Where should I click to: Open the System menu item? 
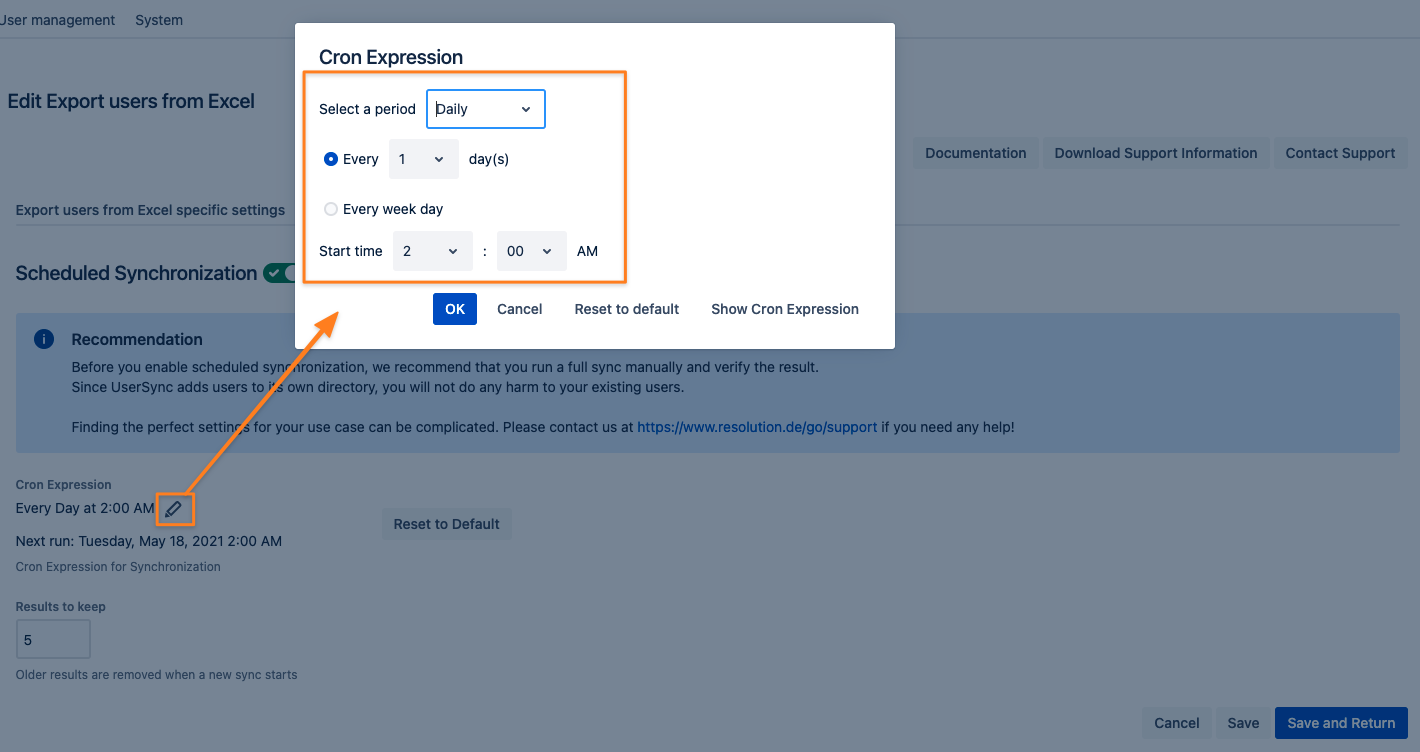tap(159, 20)
